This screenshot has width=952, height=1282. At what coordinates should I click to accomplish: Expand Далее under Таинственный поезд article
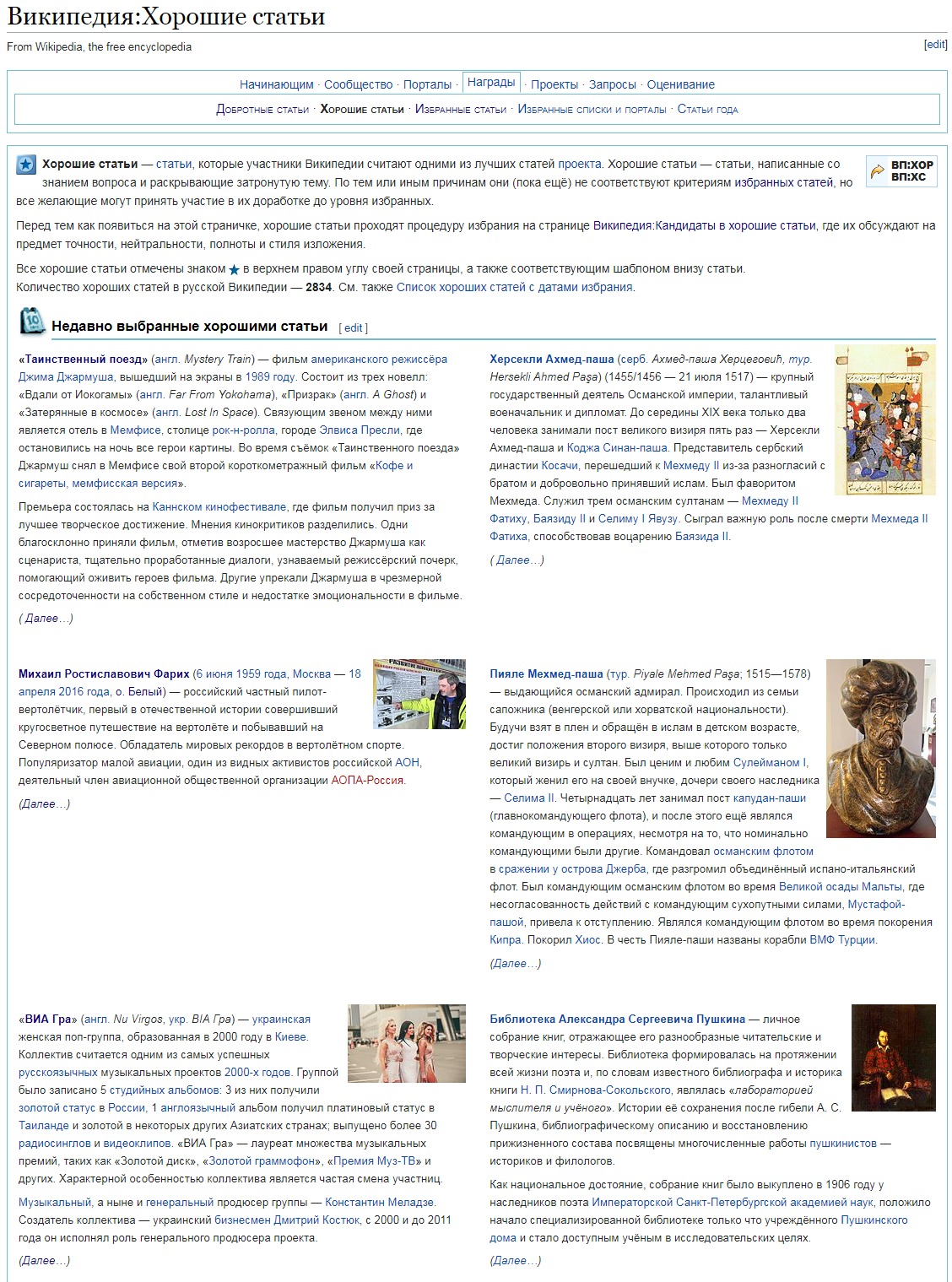46,619
